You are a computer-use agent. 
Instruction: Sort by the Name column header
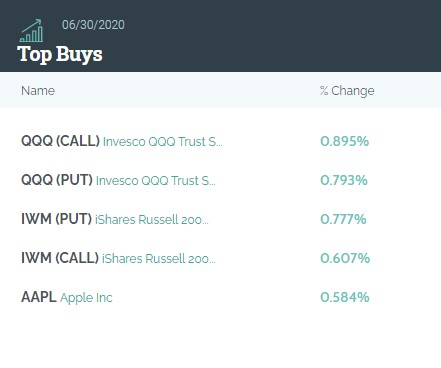pos(38,91)
